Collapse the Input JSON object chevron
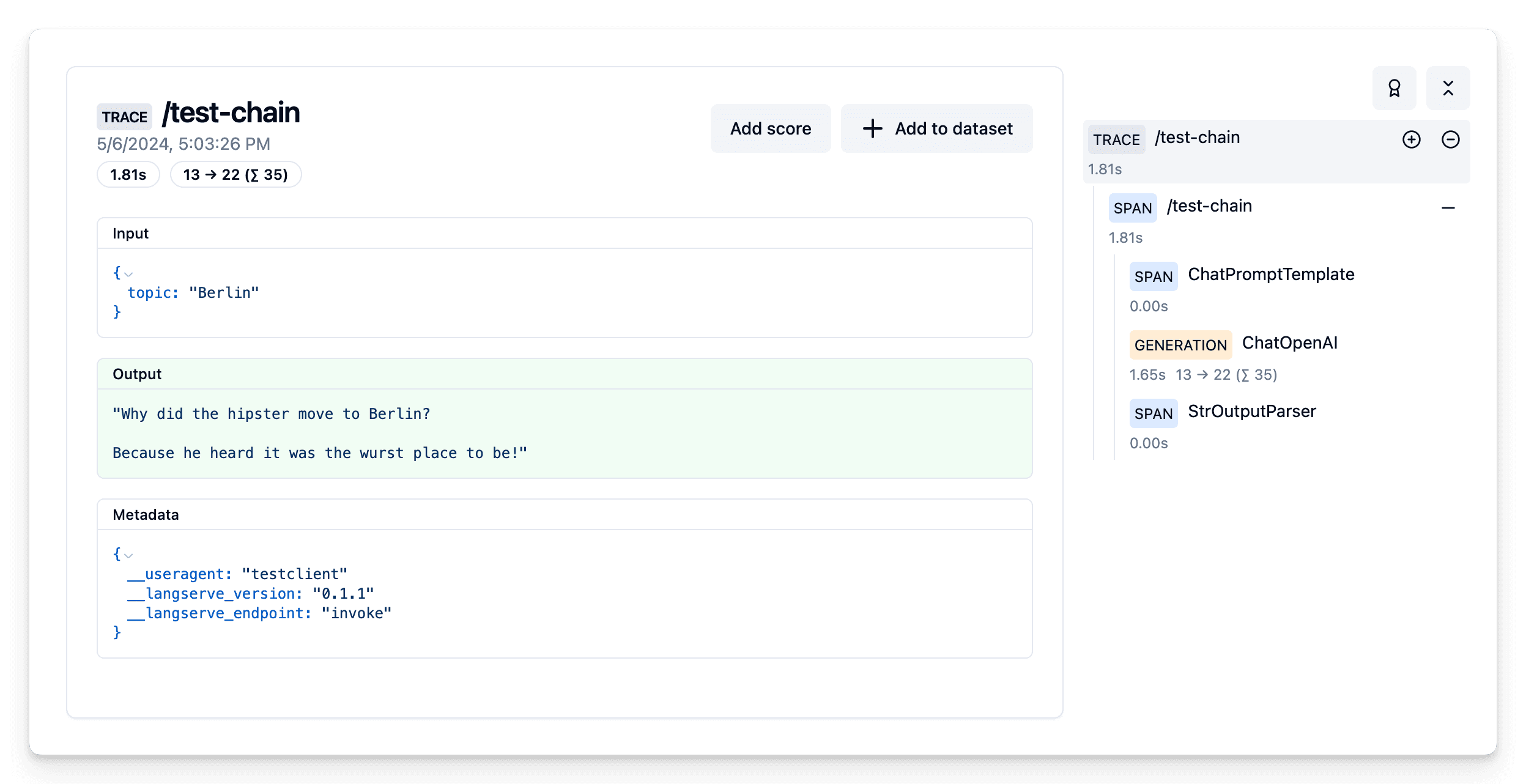 [x=128, y=274]
